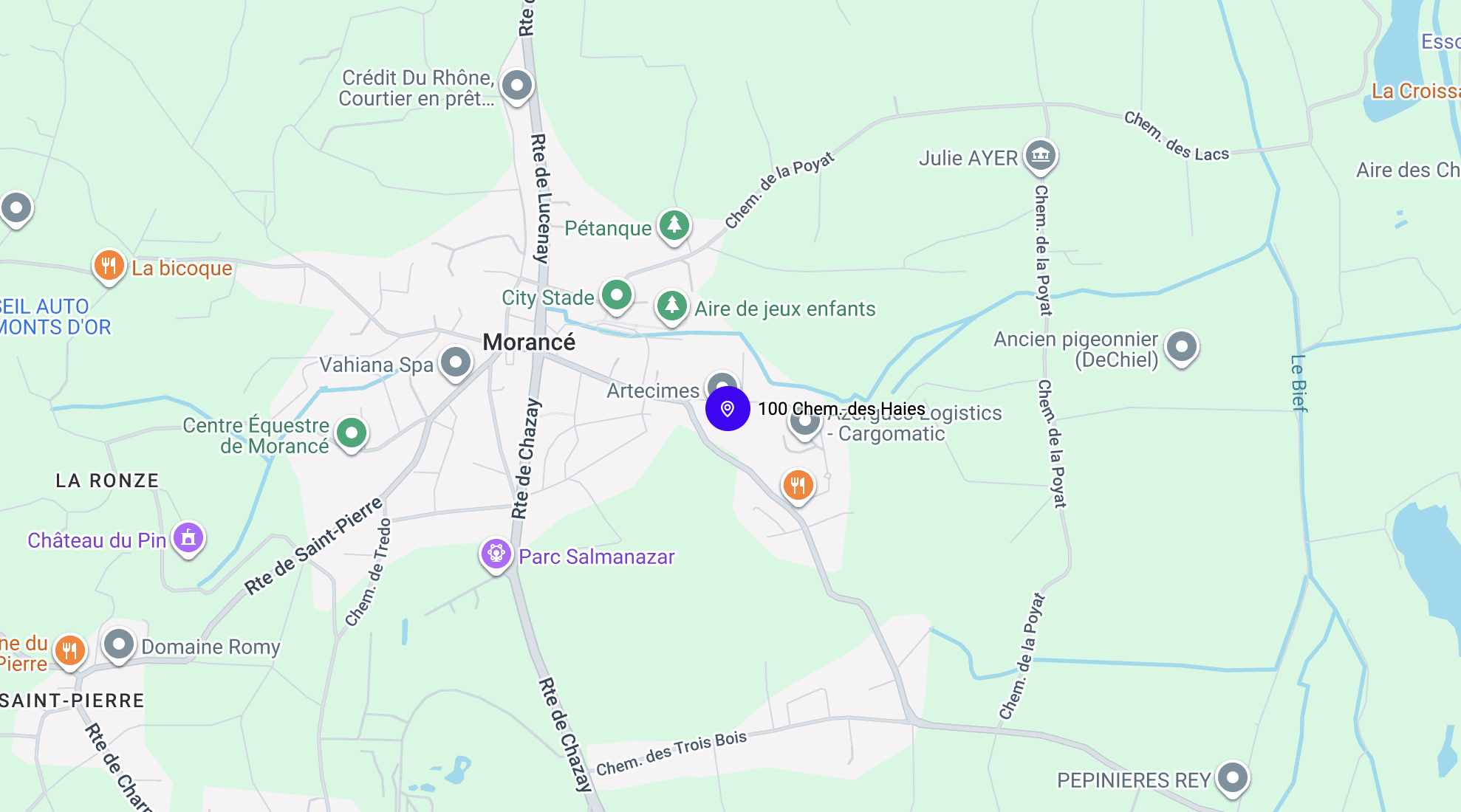Open the PEPINIERES REY location pin

click(x=1233, y=778)
